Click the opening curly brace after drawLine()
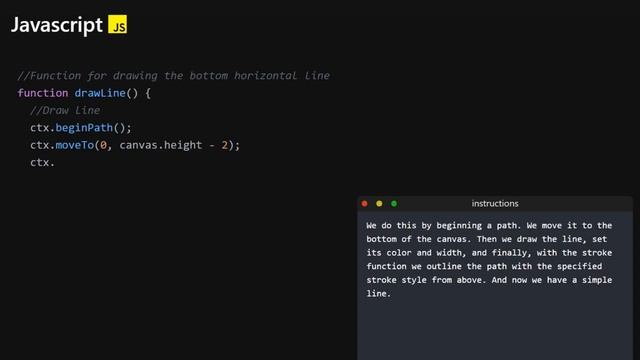The image size is (640, 360). click(148, 93)
